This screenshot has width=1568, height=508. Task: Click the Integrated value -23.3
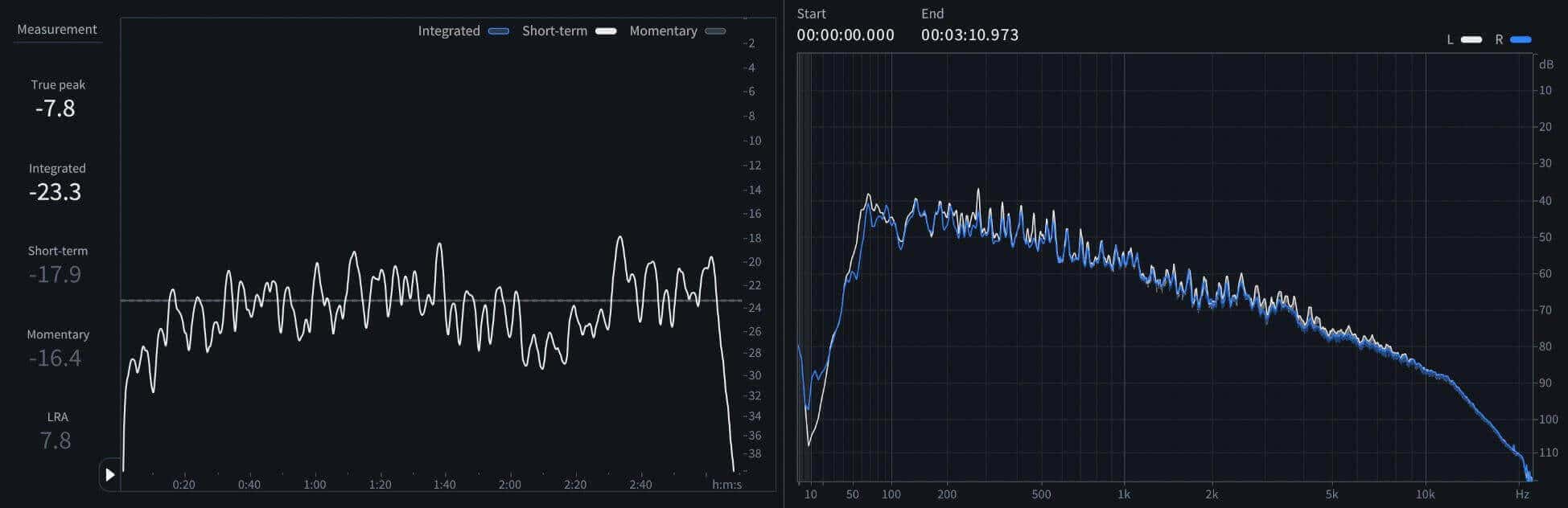point(56,192)
